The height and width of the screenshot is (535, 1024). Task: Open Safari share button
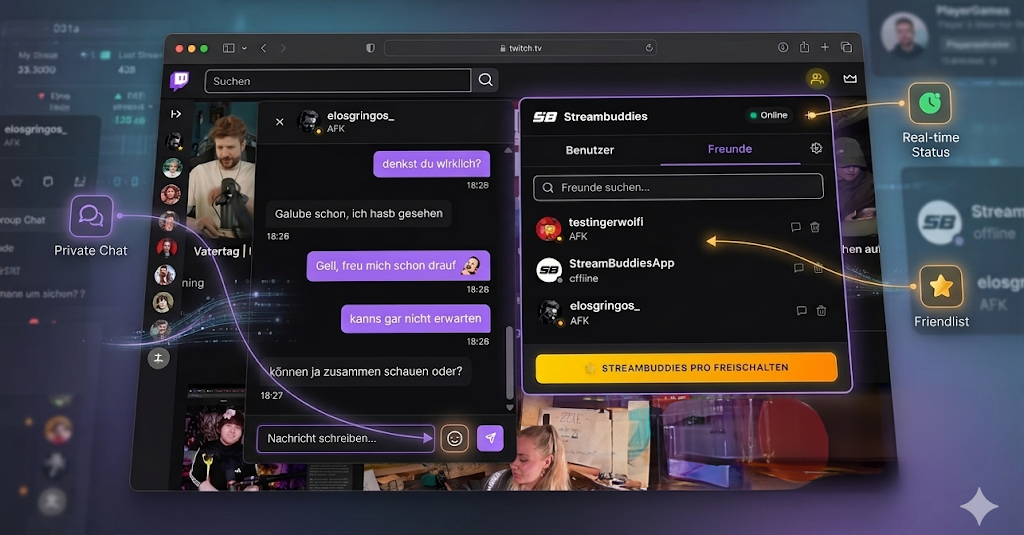pos(805,47)
